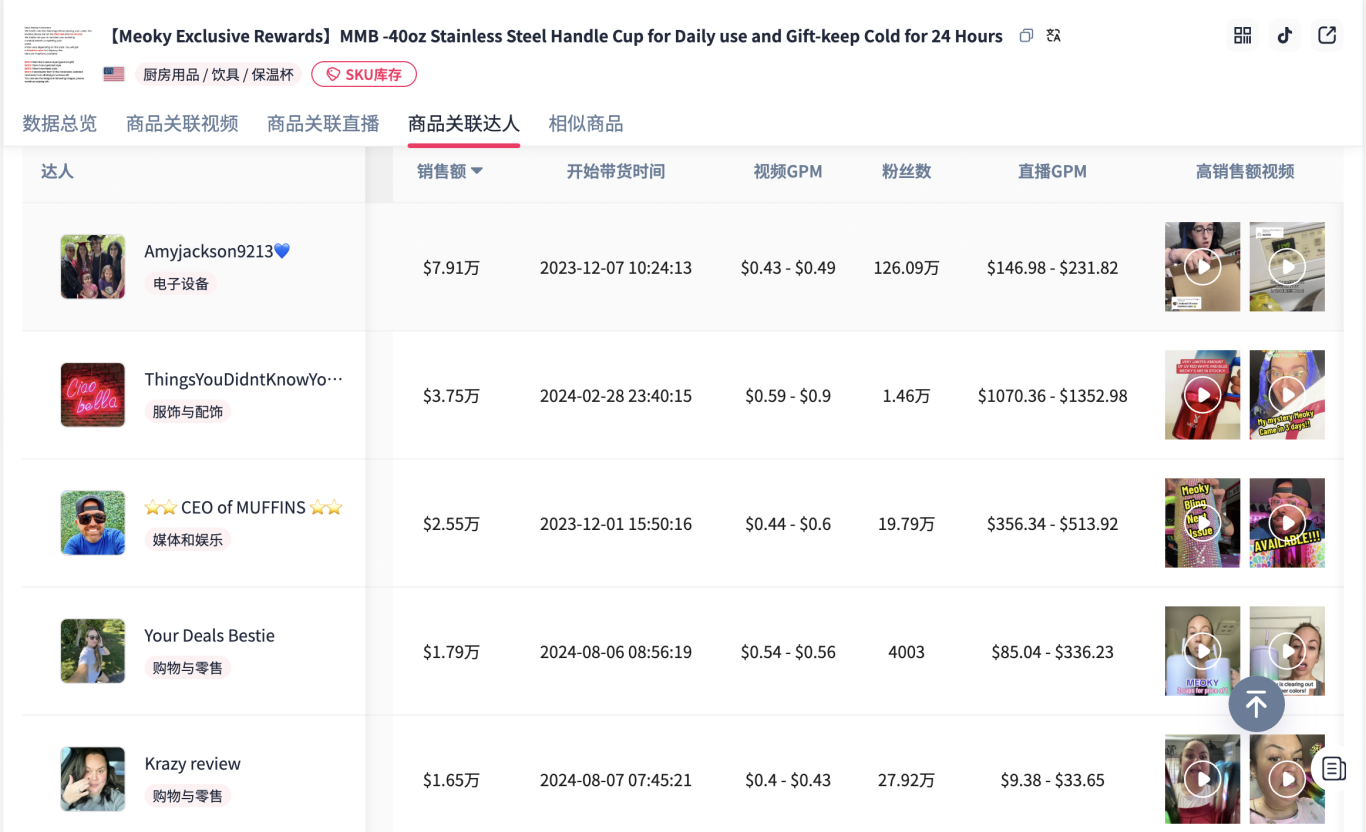
Task: Click the SKU库存 button
Action: coord(364,74)
